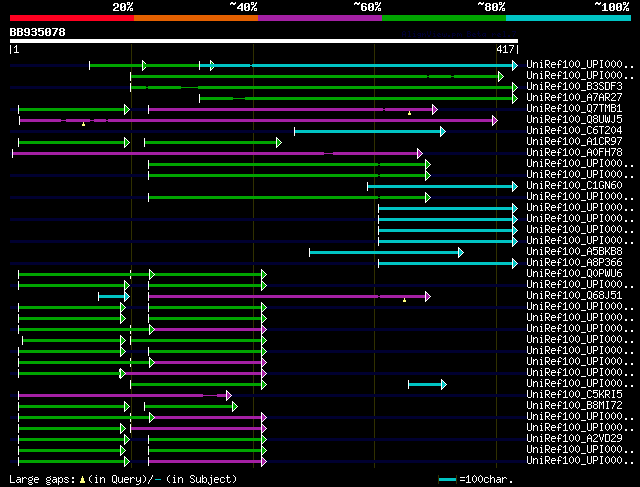This screenshot has height=487, width=640.
Task: Click the orange ~40% identity legend segment
Action: pos(196,18)
